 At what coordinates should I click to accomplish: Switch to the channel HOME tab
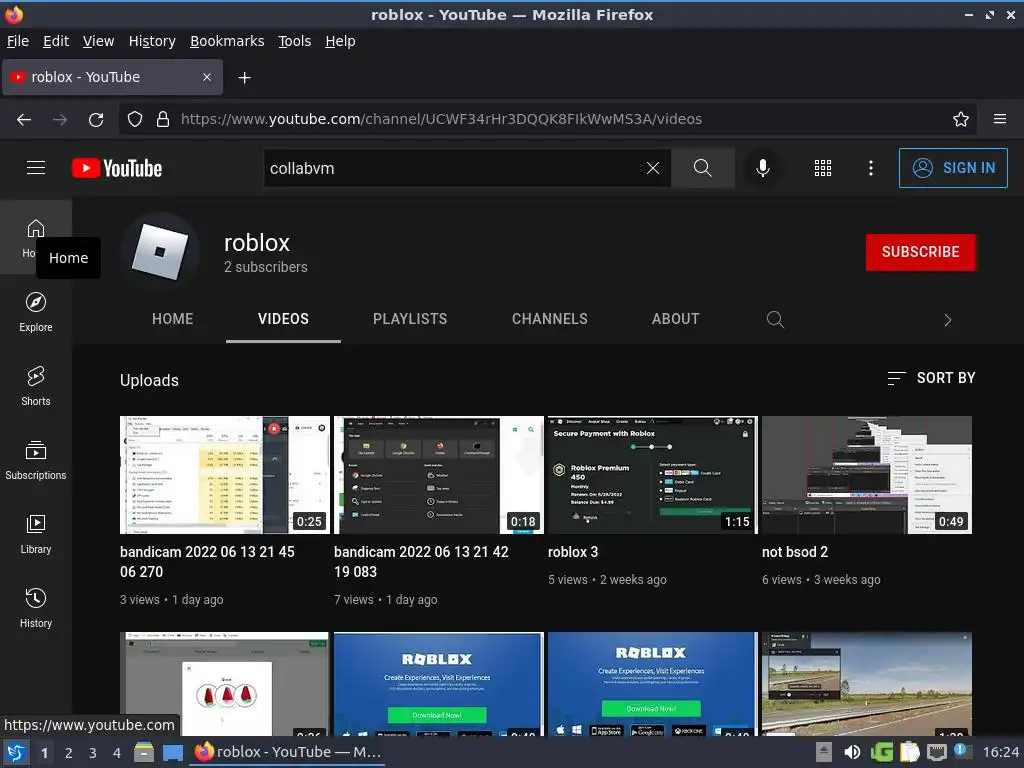(172, 319)
